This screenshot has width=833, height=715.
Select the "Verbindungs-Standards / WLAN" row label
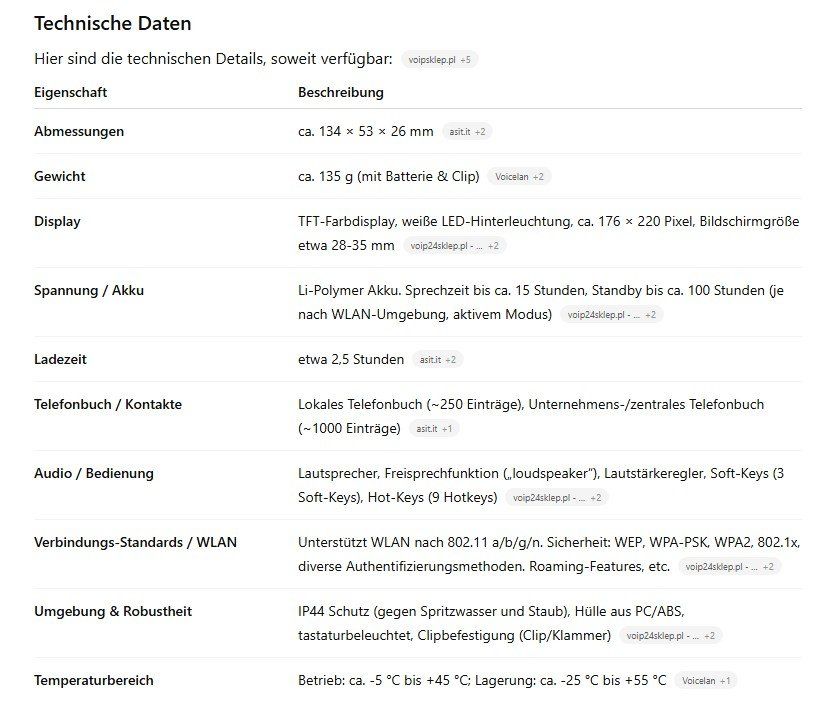pos(135,542)
